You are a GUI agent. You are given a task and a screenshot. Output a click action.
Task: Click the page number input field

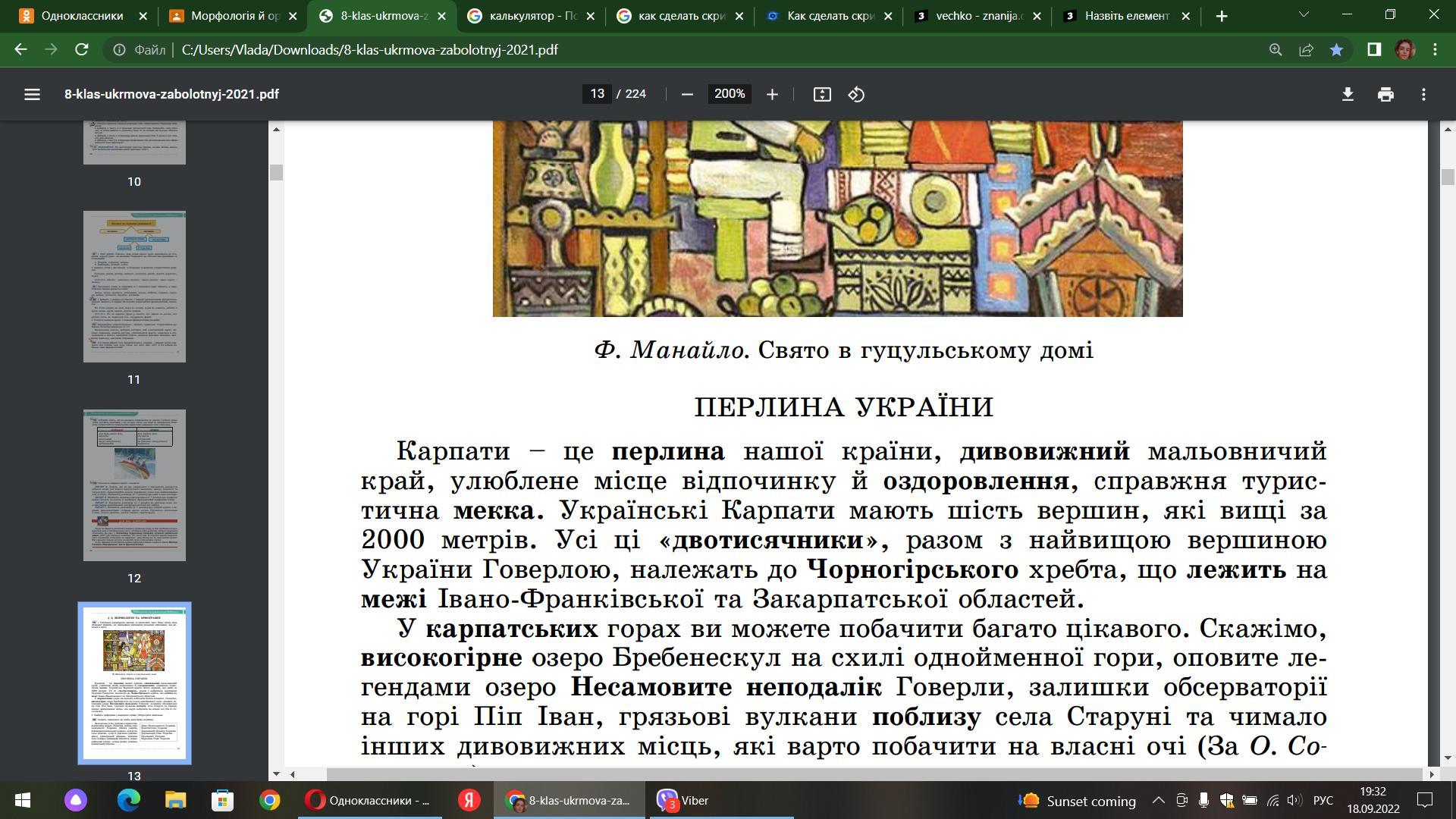click(x=598, y=94)
